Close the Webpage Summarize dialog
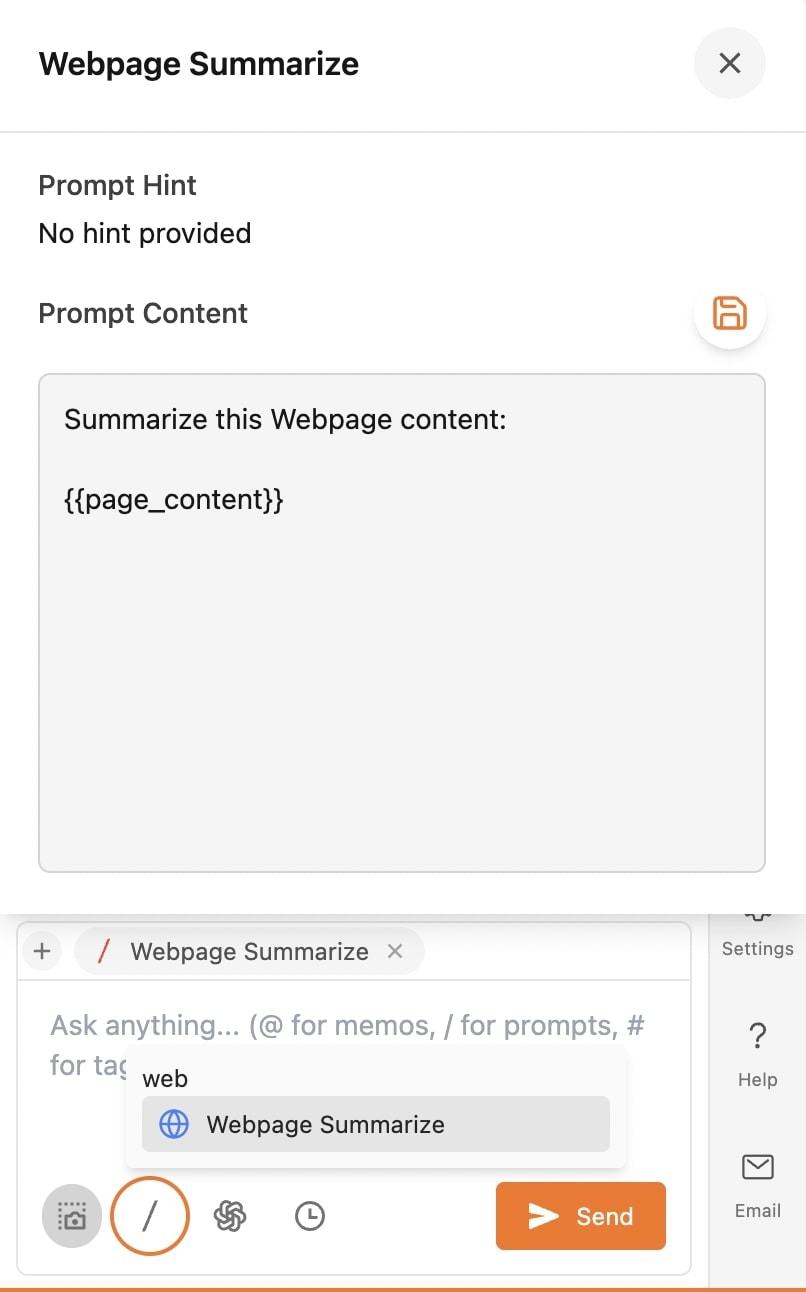 (x=729, y=63)
